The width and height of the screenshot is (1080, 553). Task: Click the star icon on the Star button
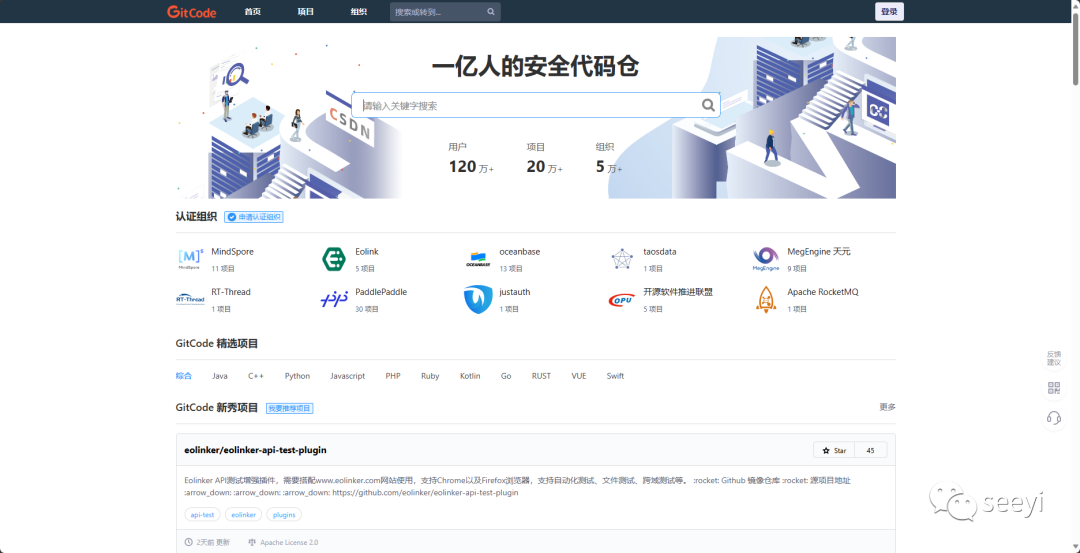(826, 450)
